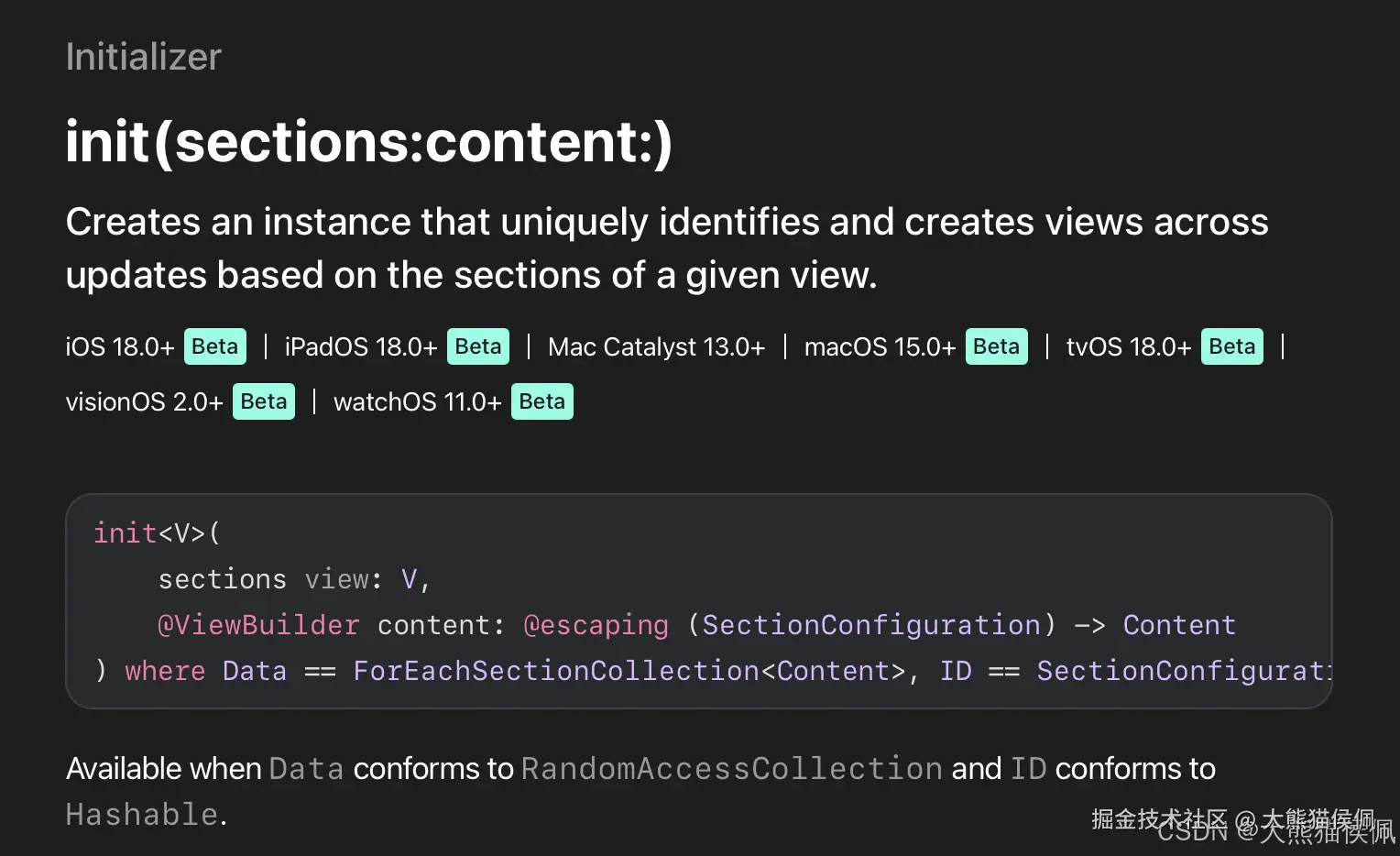This screenshot has width=1400, height=856.
Task: Click the Mac Catalyst 13.0+ platform label
Action: (x=656, y=347)
